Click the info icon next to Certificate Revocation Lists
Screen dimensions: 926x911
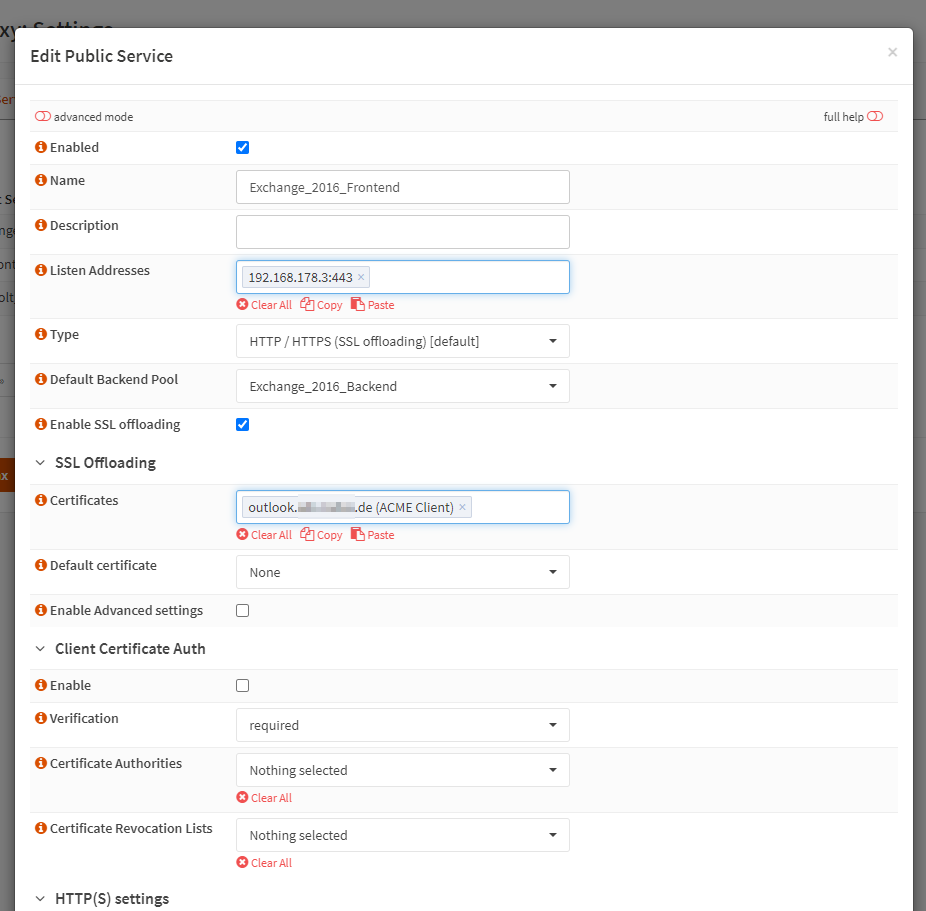(x=41, y=828)
